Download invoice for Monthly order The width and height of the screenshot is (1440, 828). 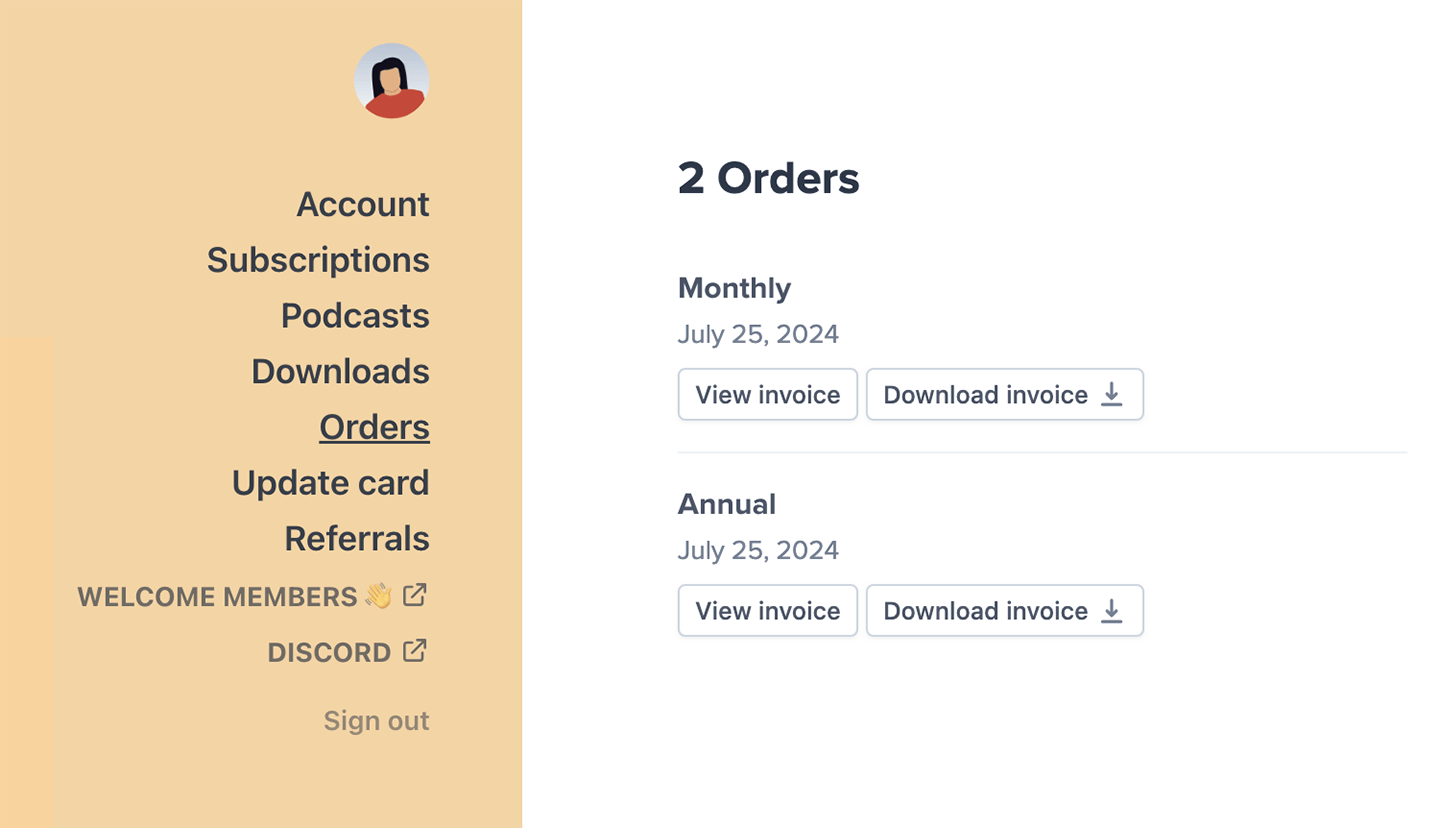pos(1004,395)
